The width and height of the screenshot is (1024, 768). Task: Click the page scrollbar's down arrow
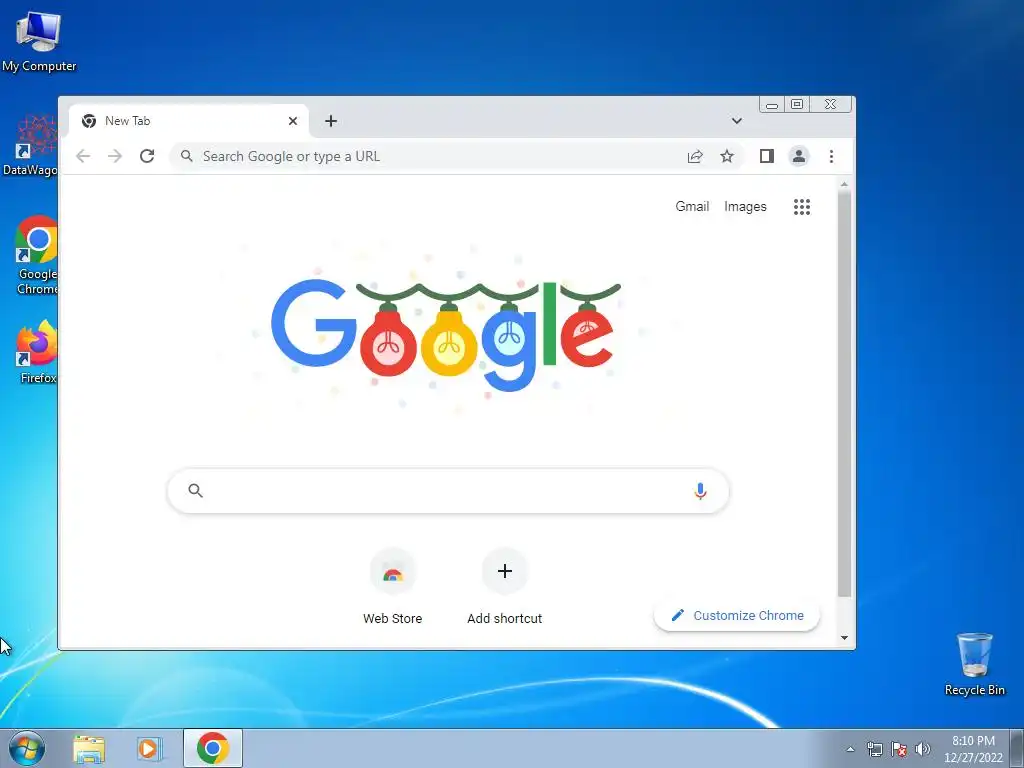pyautogui.click(x=844, y=638)
